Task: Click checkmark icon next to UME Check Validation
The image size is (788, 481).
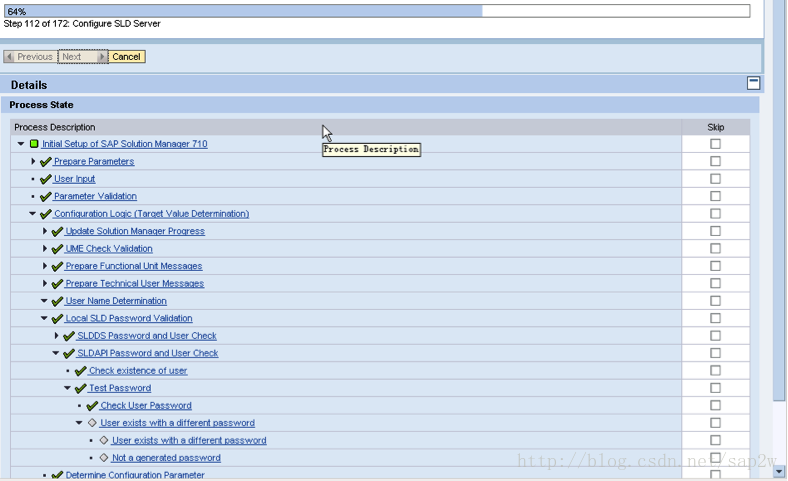Action: tap(57, 249)
